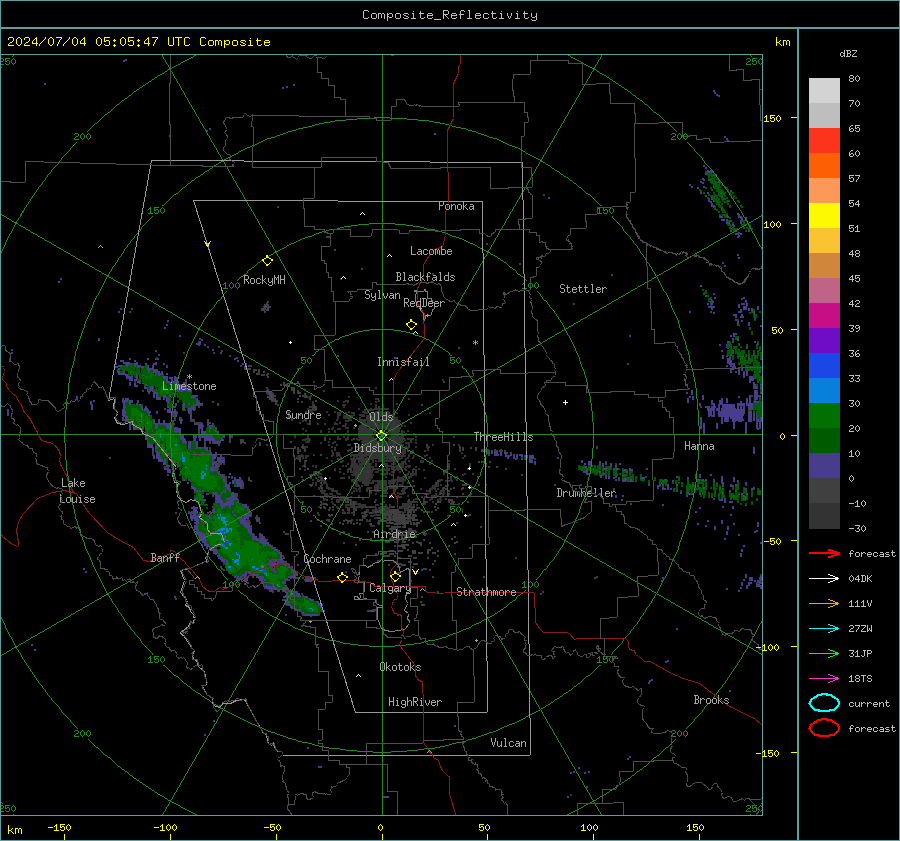
Task: Click the white cross marker west of Hanna
Action: [x=565, y=402]
